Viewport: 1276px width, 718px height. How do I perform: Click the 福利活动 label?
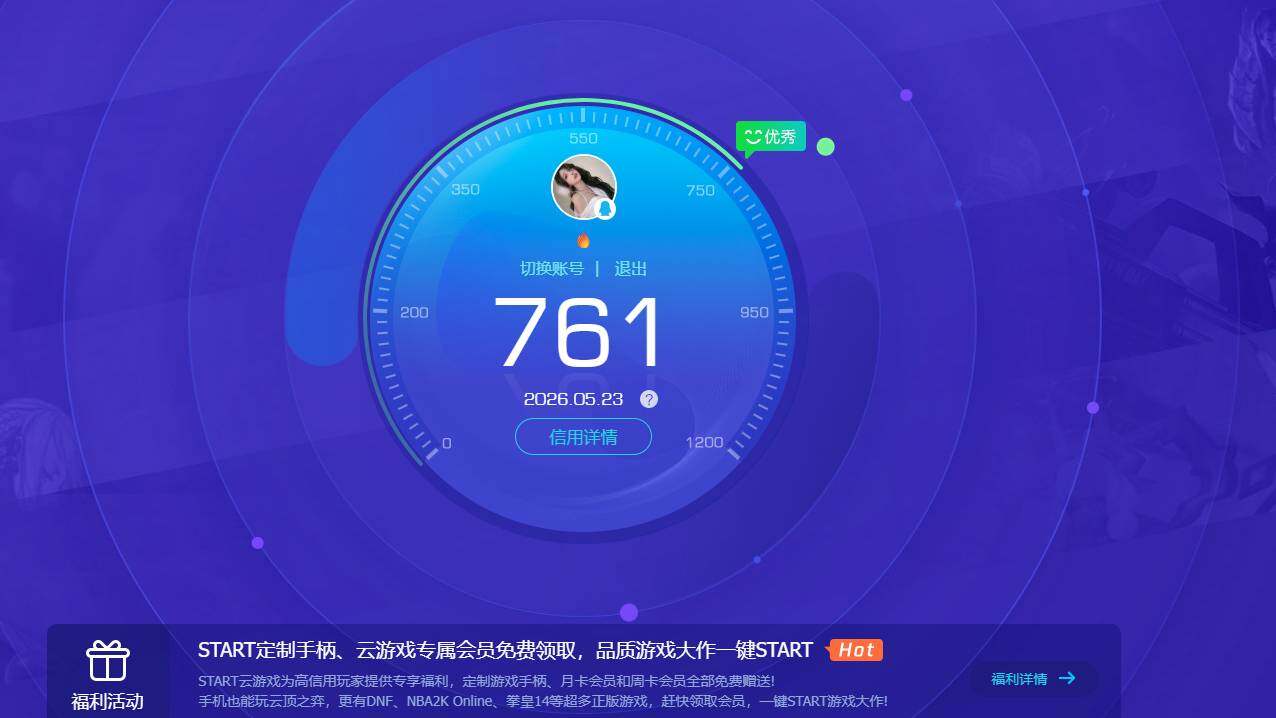108,701
